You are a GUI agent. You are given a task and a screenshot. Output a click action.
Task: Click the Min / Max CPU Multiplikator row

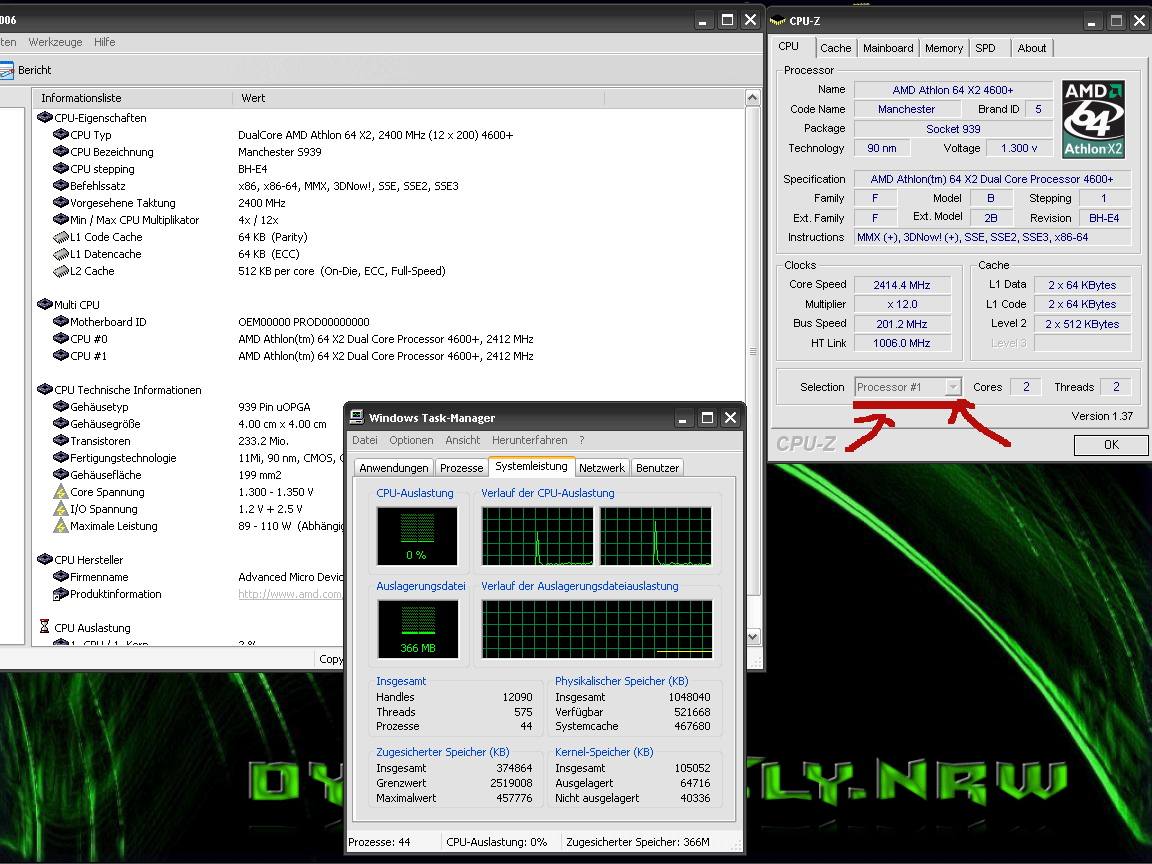397,220
